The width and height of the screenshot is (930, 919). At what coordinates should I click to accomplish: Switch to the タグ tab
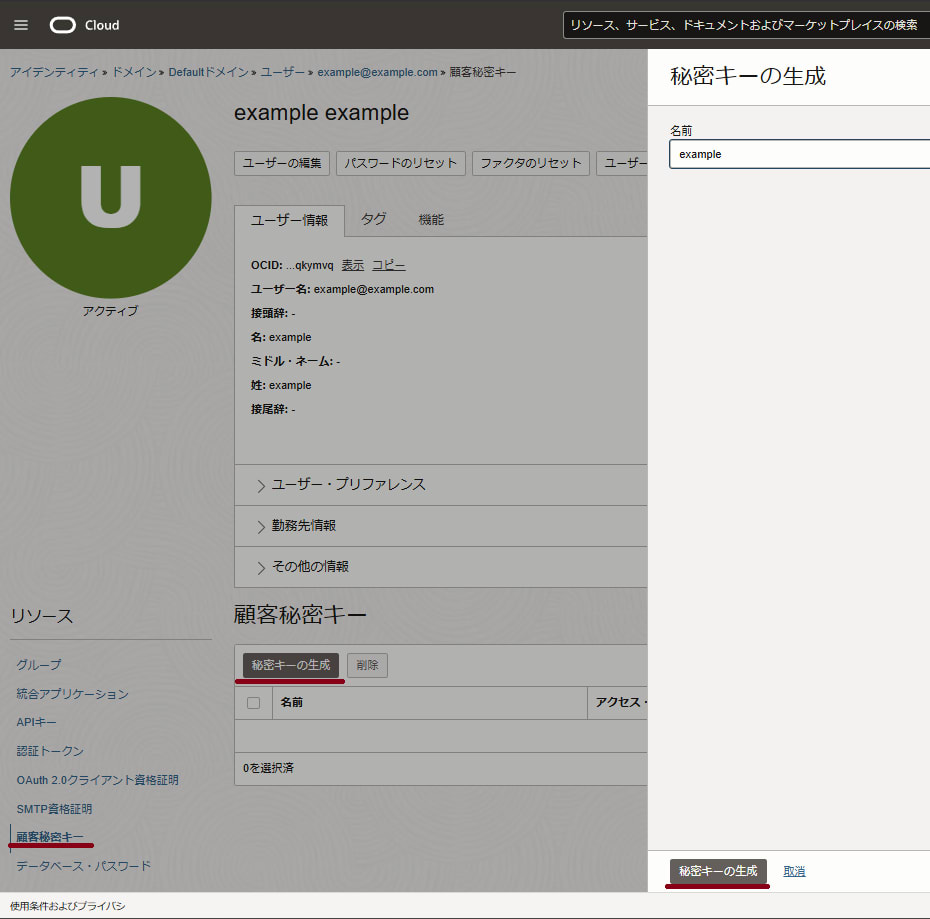coord(374,219)
